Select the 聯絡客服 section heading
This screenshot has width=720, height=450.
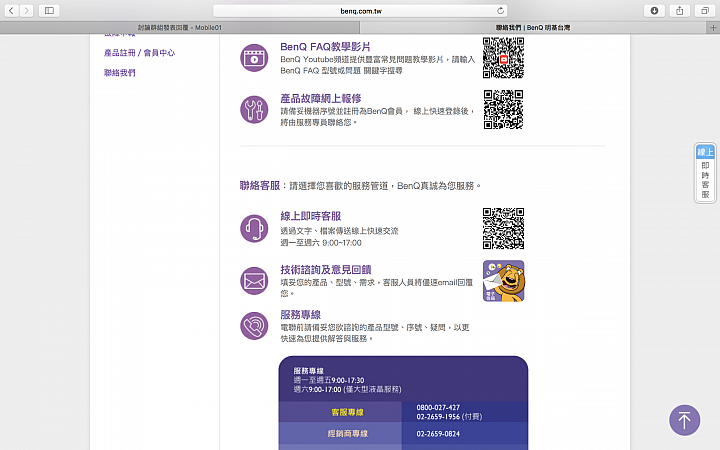(259, 186)
